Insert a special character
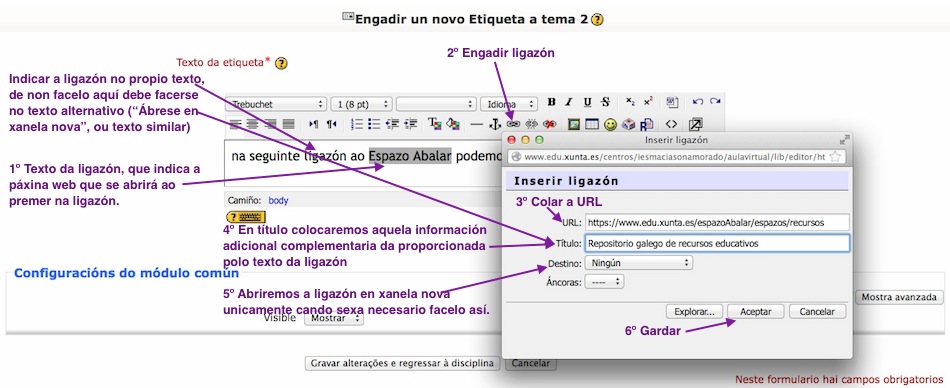950x388 pixels. pos(628,124)
